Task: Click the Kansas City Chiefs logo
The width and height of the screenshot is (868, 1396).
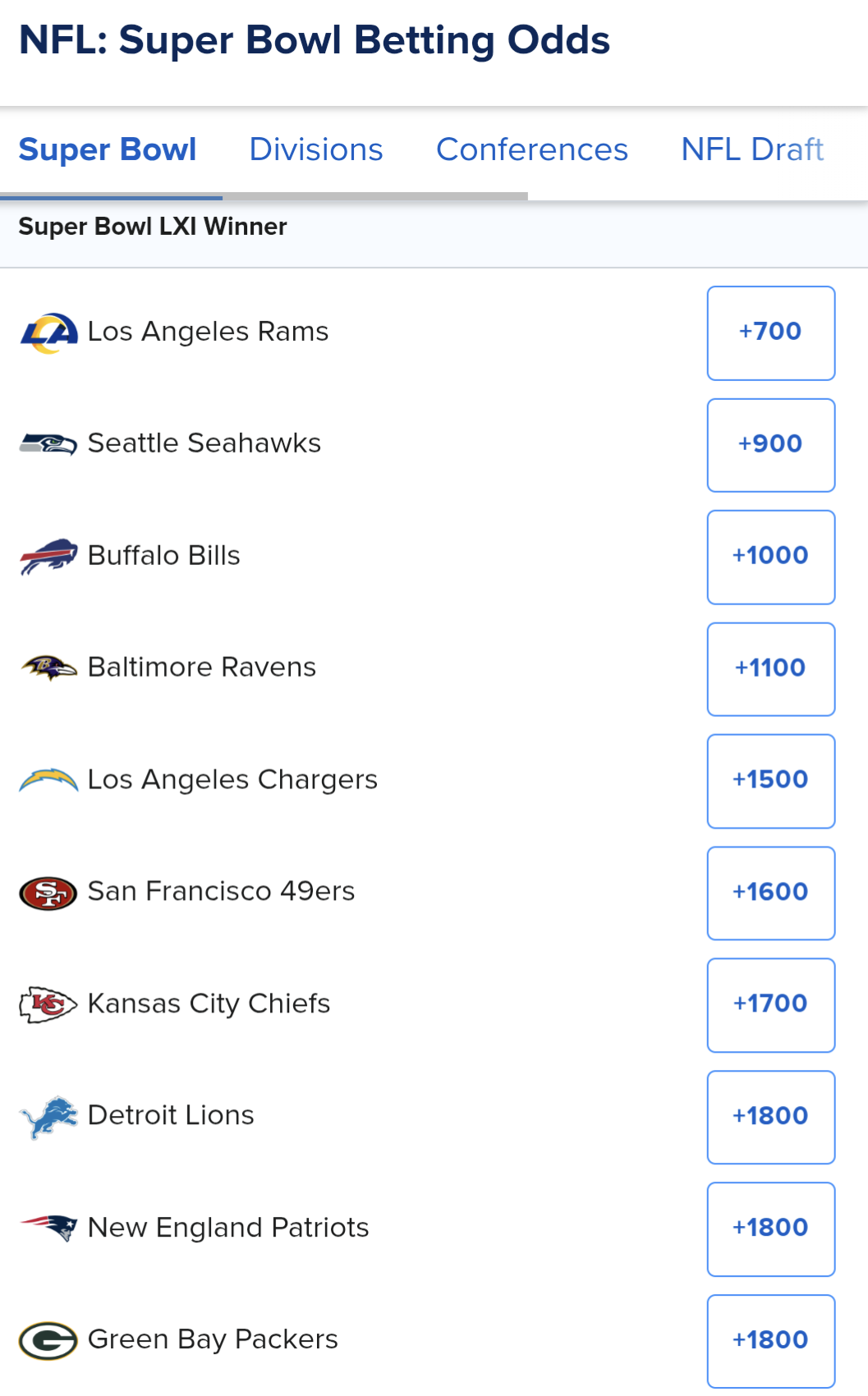Action: tap(48, 1004)
